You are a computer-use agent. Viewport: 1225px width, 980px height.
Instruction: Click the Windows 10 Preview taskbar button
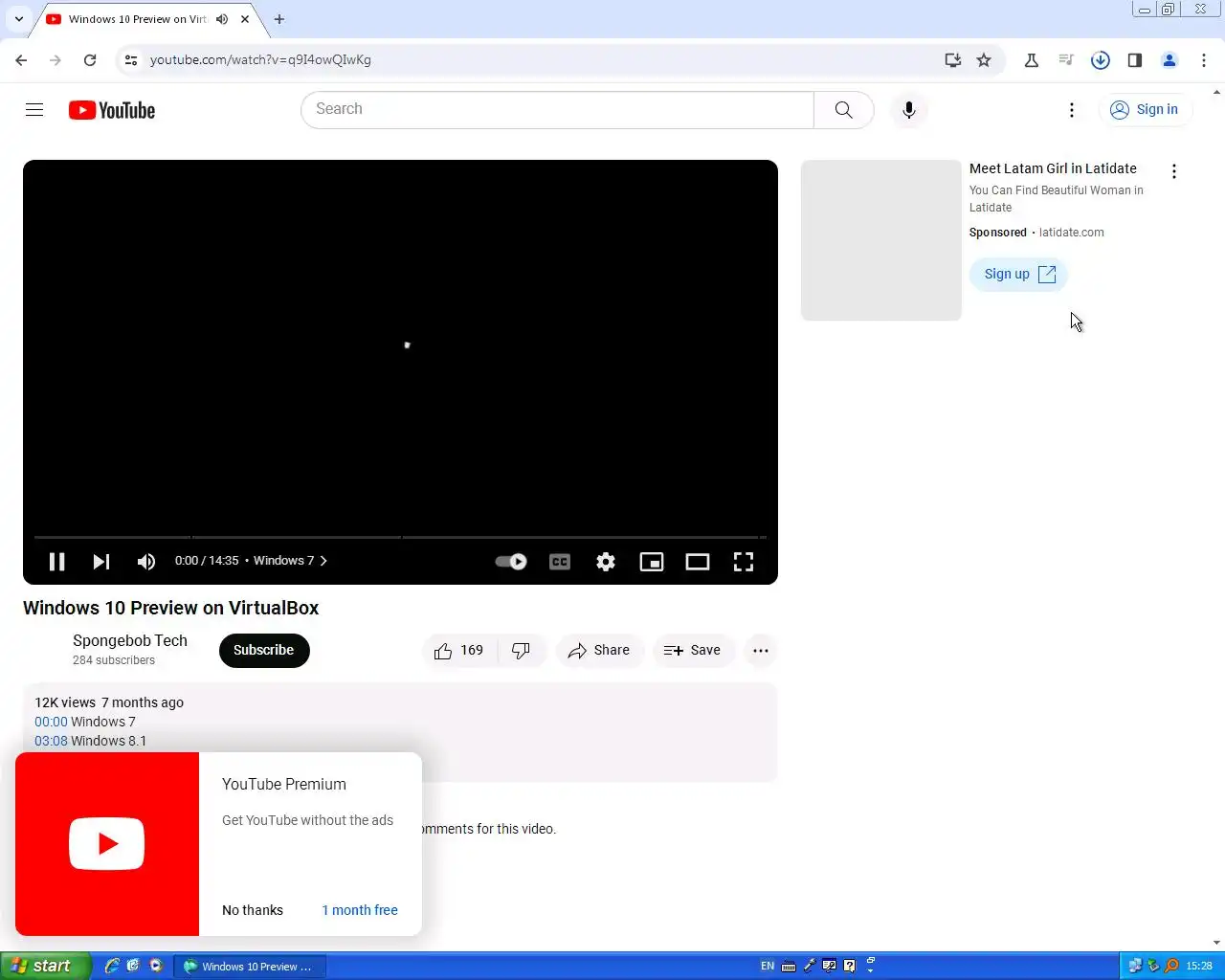pos(251,967)
